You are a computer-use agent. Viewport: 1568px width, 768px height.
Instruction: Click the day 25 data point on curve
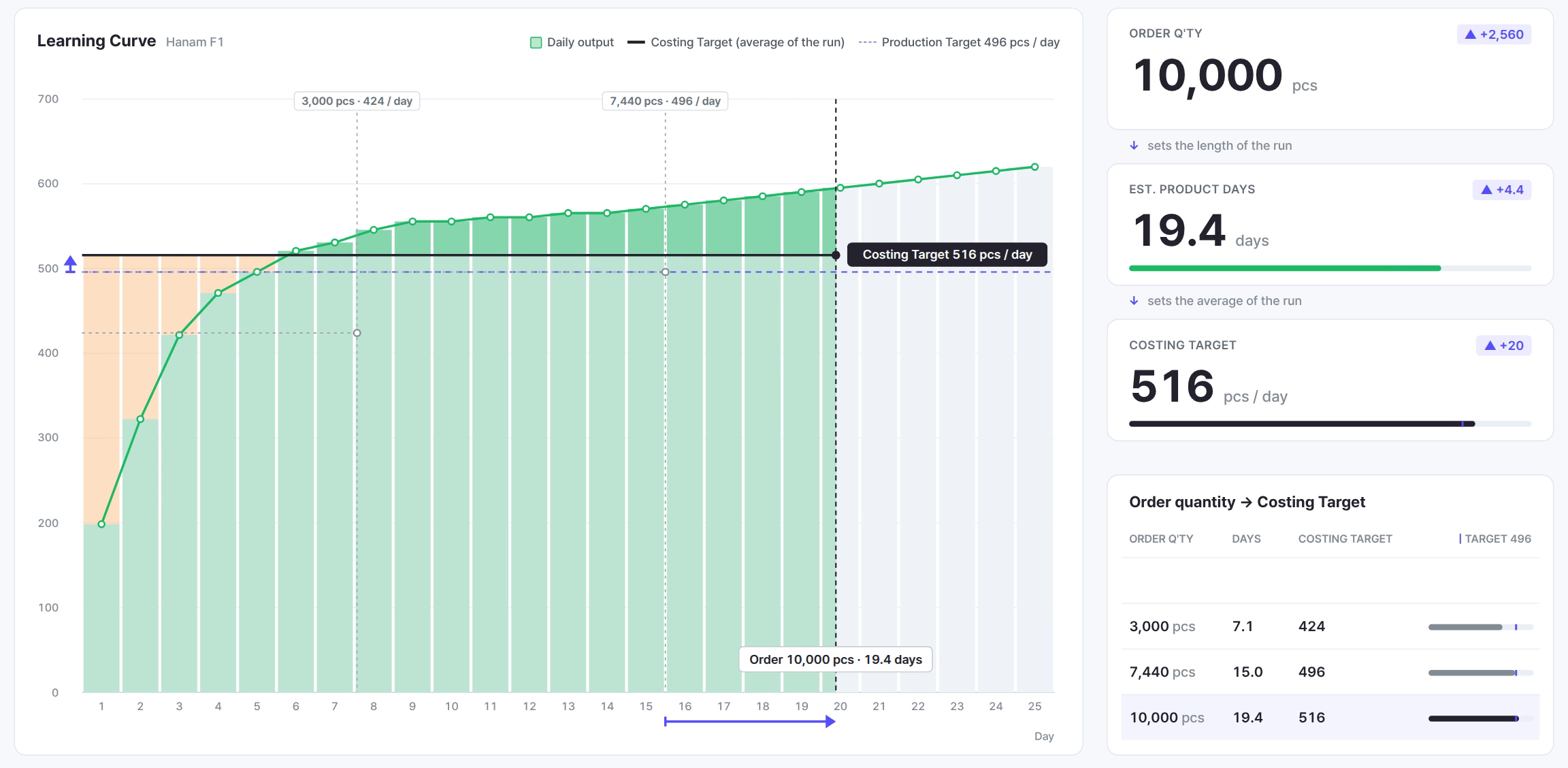[1034, 167]
